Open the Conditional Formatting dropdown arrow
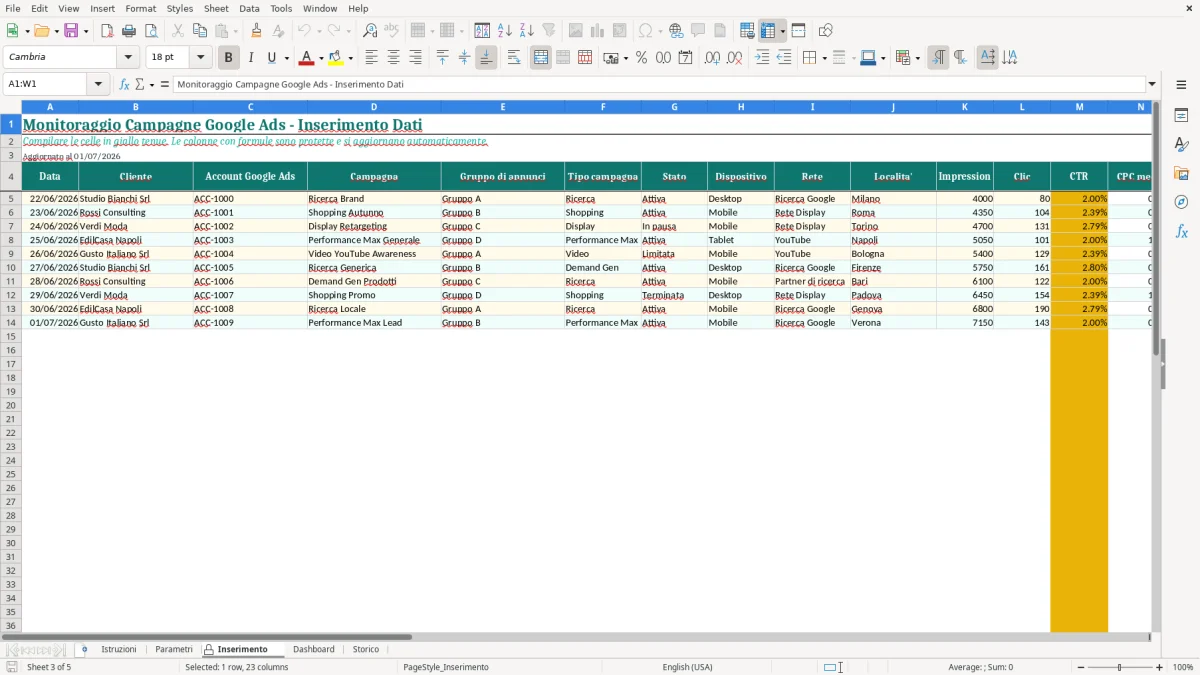The width and height of the screenshot is (1200, 675). click(917, 58)
